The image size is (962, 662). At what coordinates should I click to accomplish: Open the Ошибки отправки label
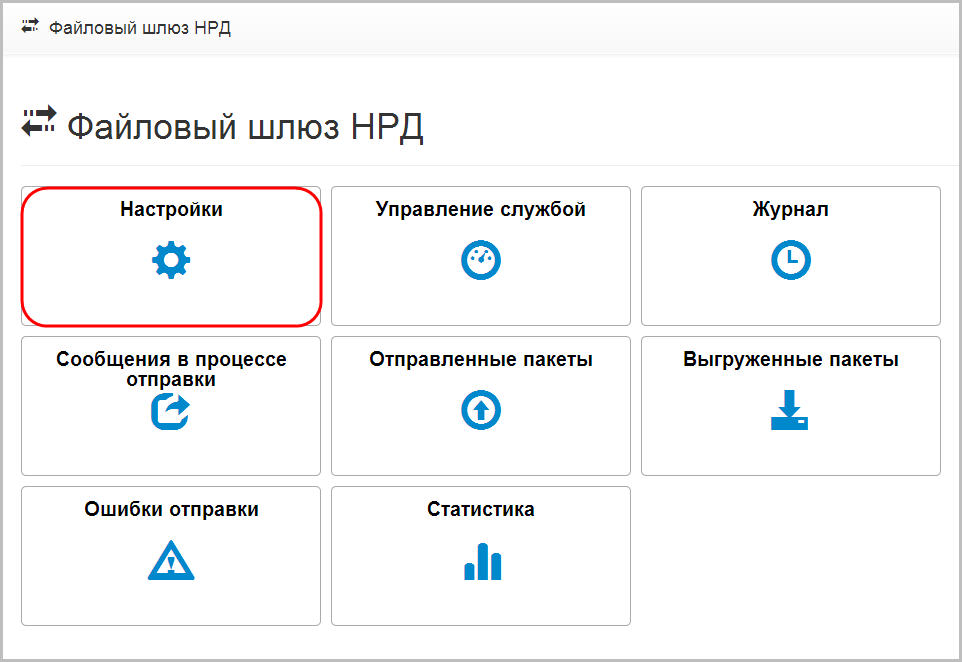point(171,509)
